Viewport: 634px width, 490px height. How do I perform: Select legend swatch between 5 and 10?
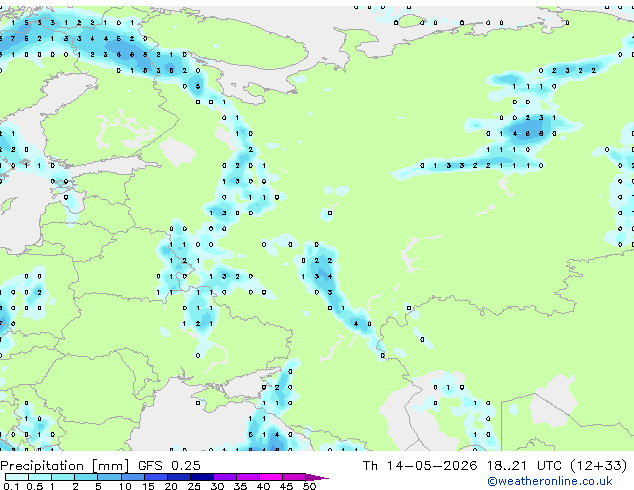(109, 477)
